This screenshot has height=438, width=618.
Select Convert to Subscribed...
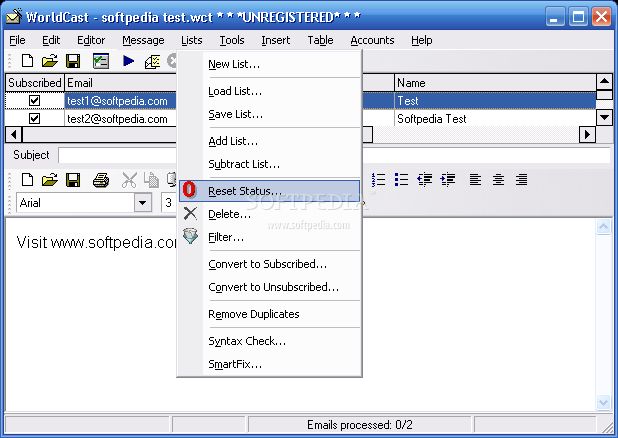270,264
